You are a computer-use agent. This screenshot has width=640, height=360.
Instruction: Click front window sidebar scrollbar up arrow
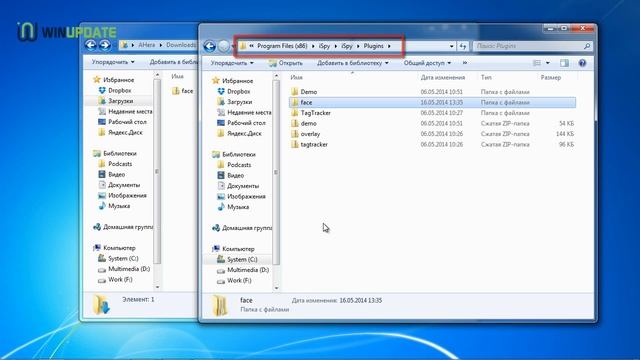click(x=276, y=76)
